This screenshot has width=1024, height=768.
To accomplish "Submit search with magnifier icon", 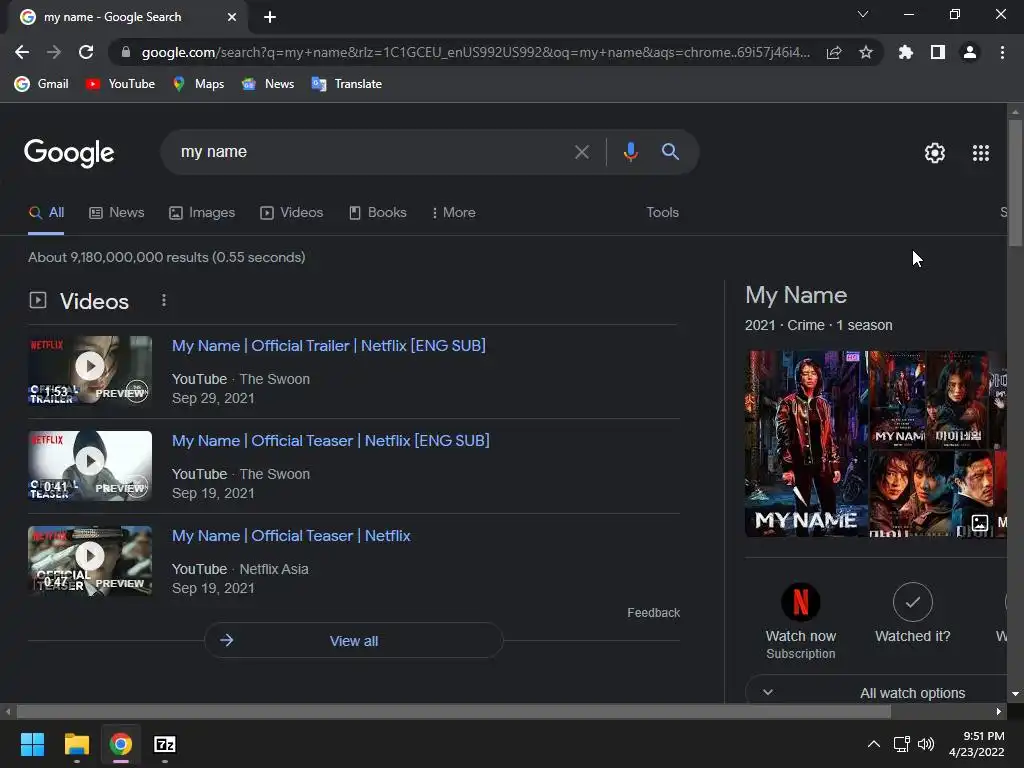I will point(670,152).
